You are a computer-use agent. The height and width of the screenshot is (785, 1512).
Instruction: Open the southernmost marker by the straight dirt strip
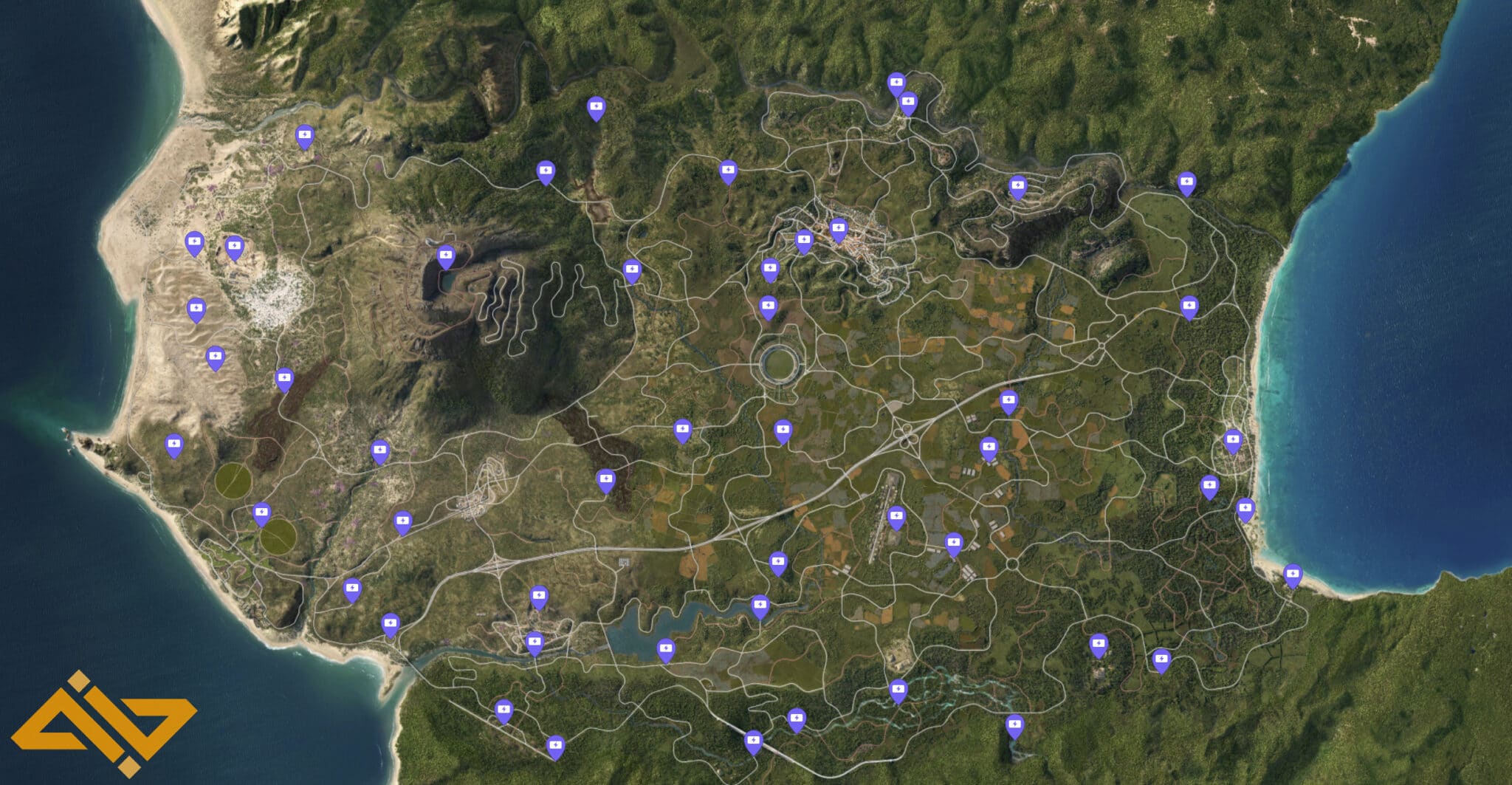555,747
